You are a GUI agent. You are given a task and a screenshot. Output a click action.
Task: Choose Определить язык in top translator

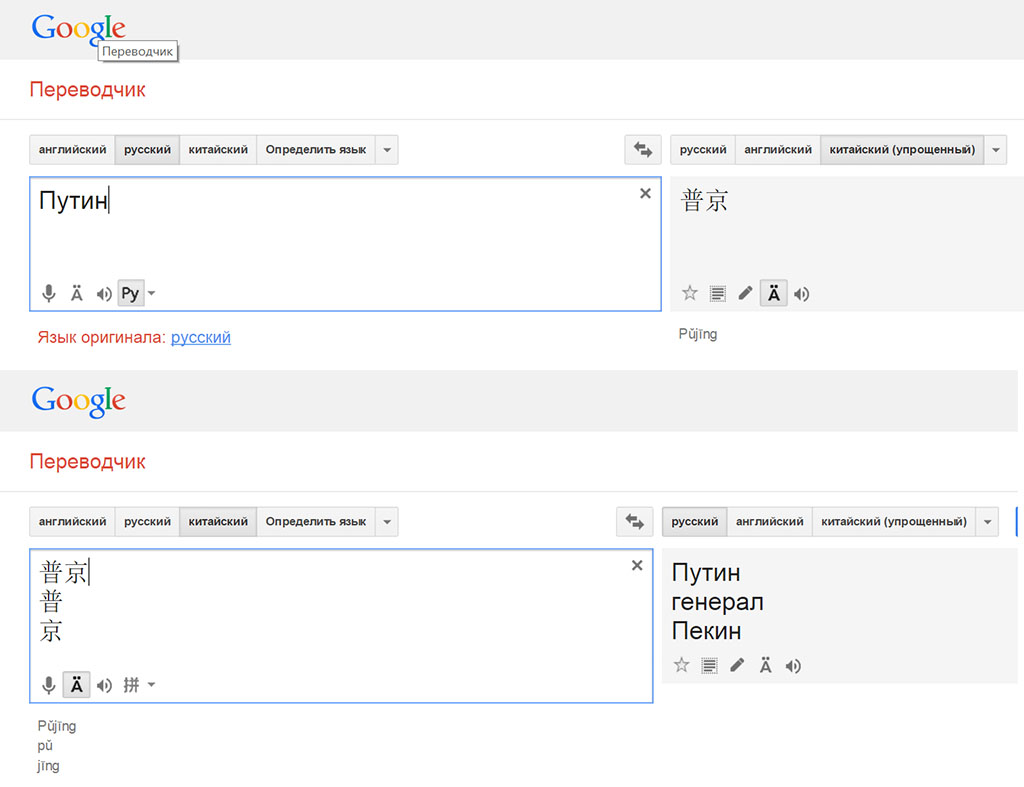pyautogui.click(x=316, y=150)
